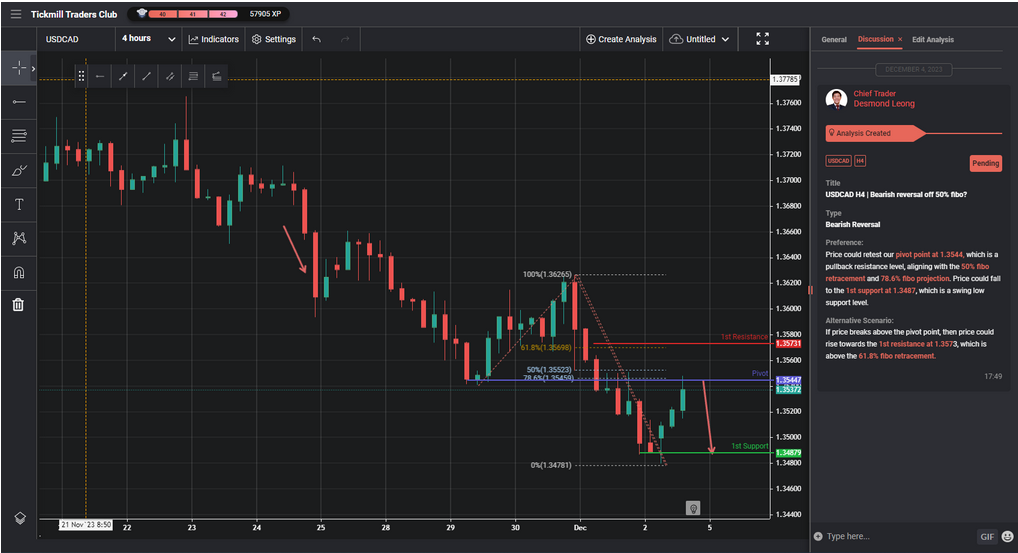Screen dimensions: 1018x553
Task: Click Create Analysis
Action: pos(621,39)
